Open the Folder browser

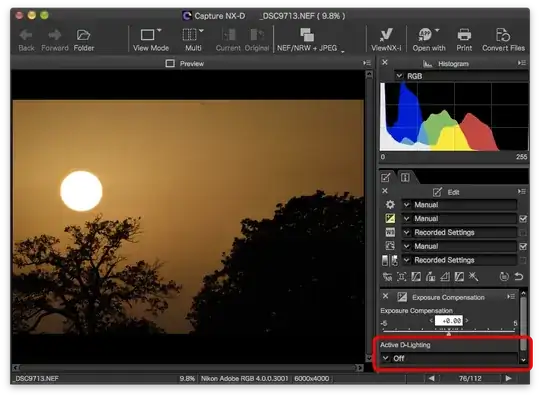point(84,40)
